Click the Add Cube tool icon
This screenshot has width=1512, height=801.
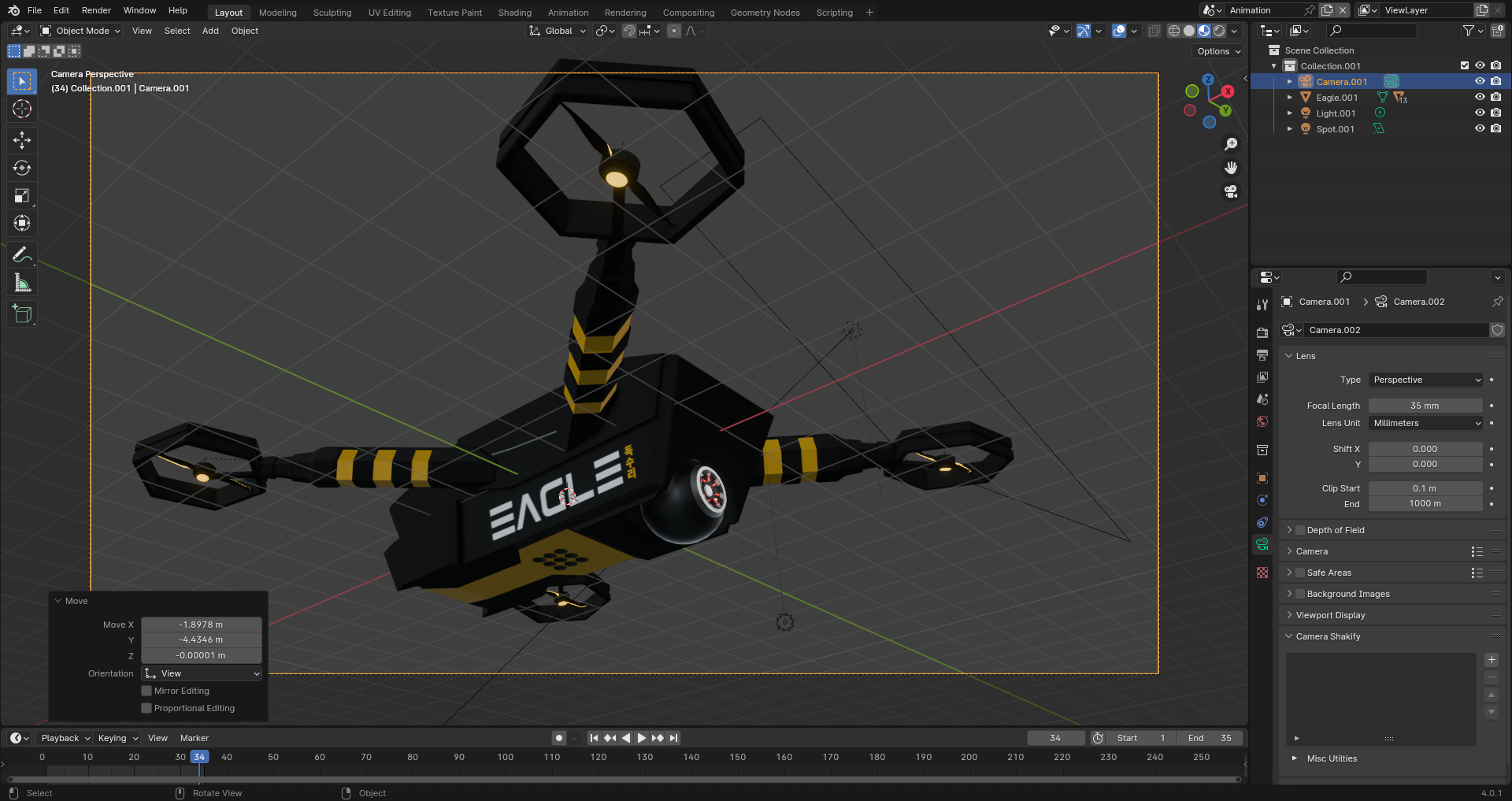pyautogui.click(x=22, y=314)
